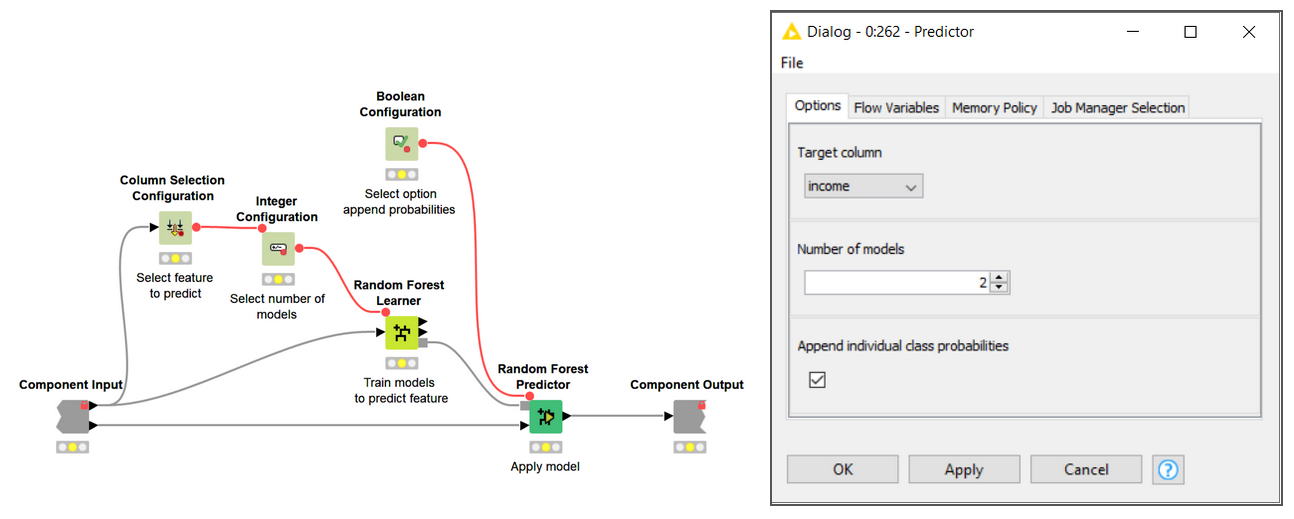Click the 'Append individual class probabilities' label
Screen dimensions: 1294x519
coord(903,346)
